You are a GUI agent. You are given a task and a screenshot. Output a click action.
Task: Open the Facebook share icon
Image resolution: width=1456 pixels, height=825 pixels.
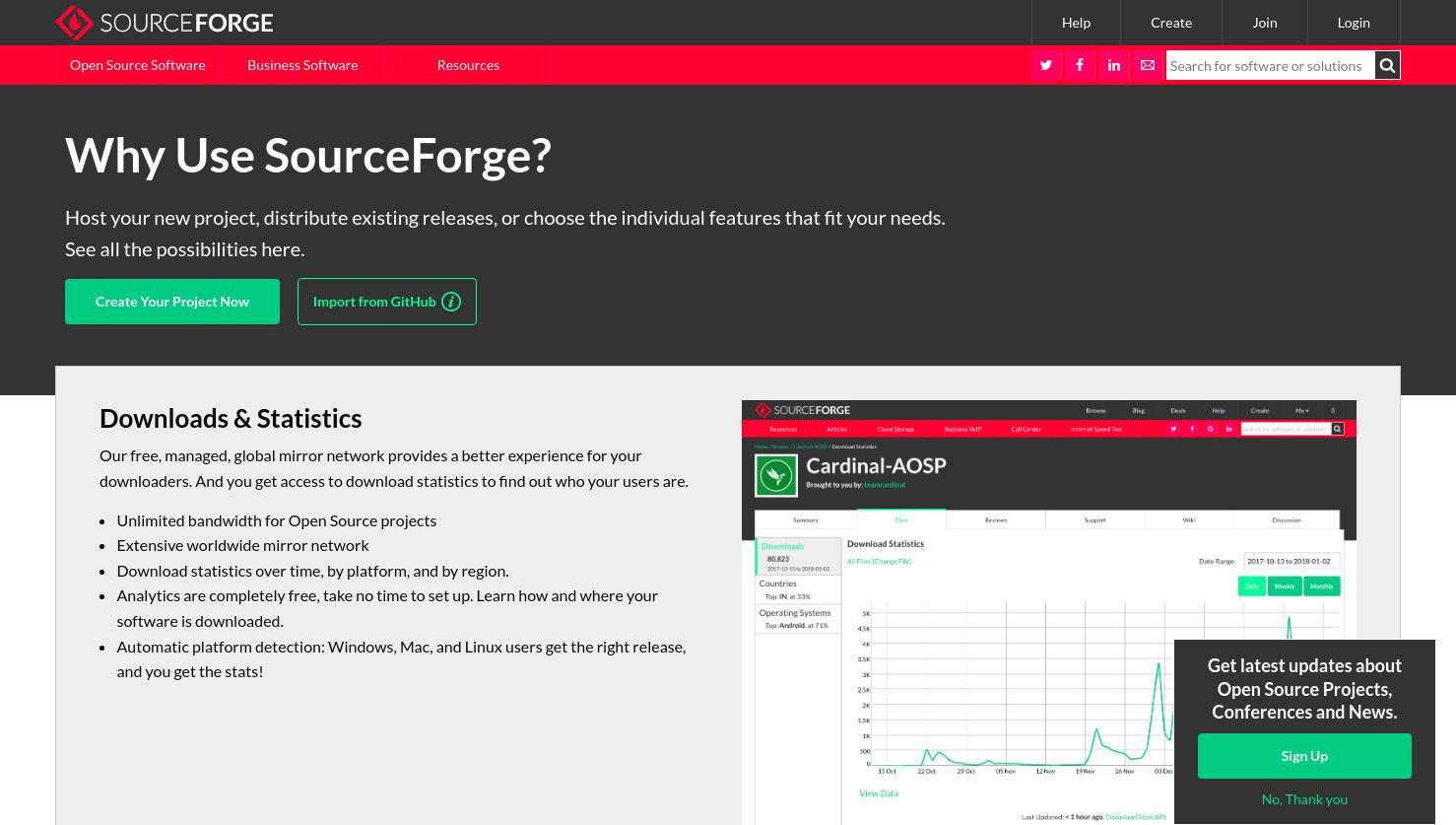pyautogui.click(x=1080, y=65)
